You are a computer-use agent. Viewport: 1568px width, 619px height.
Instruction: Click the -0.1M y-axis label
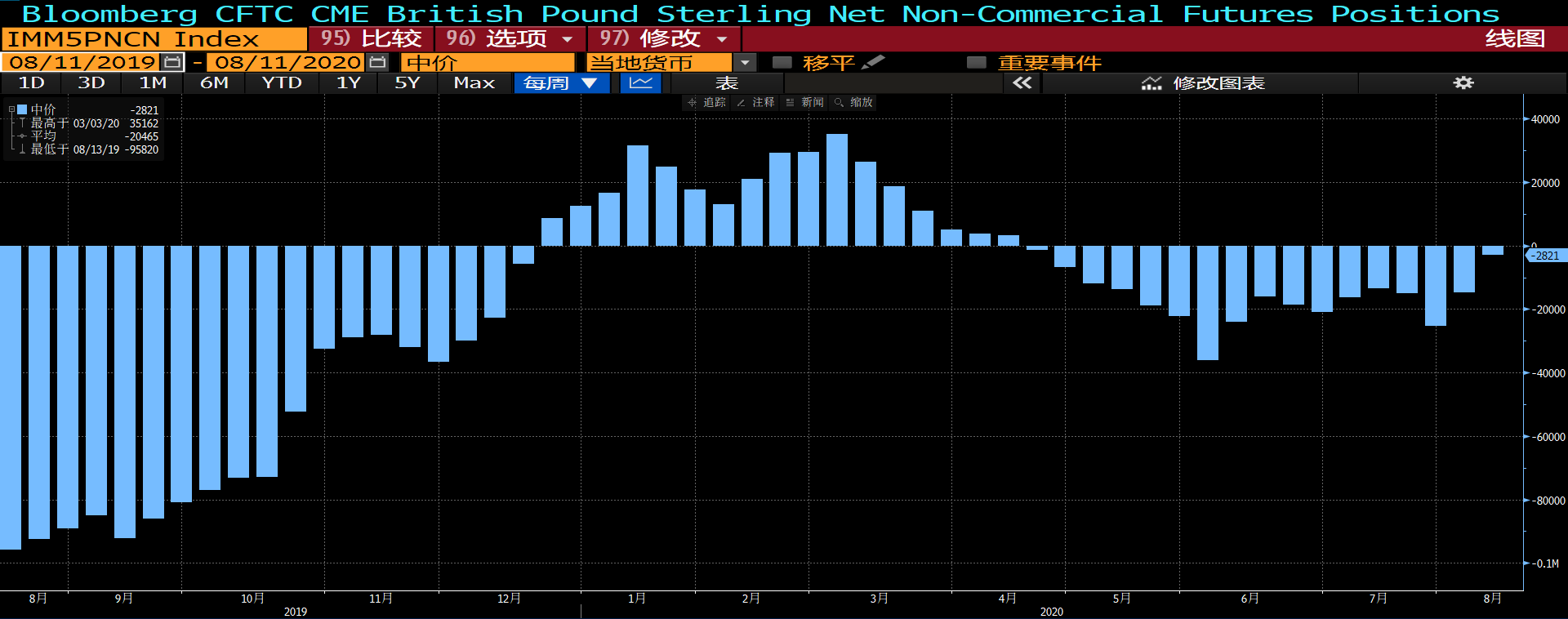(x=1545, y=563)
